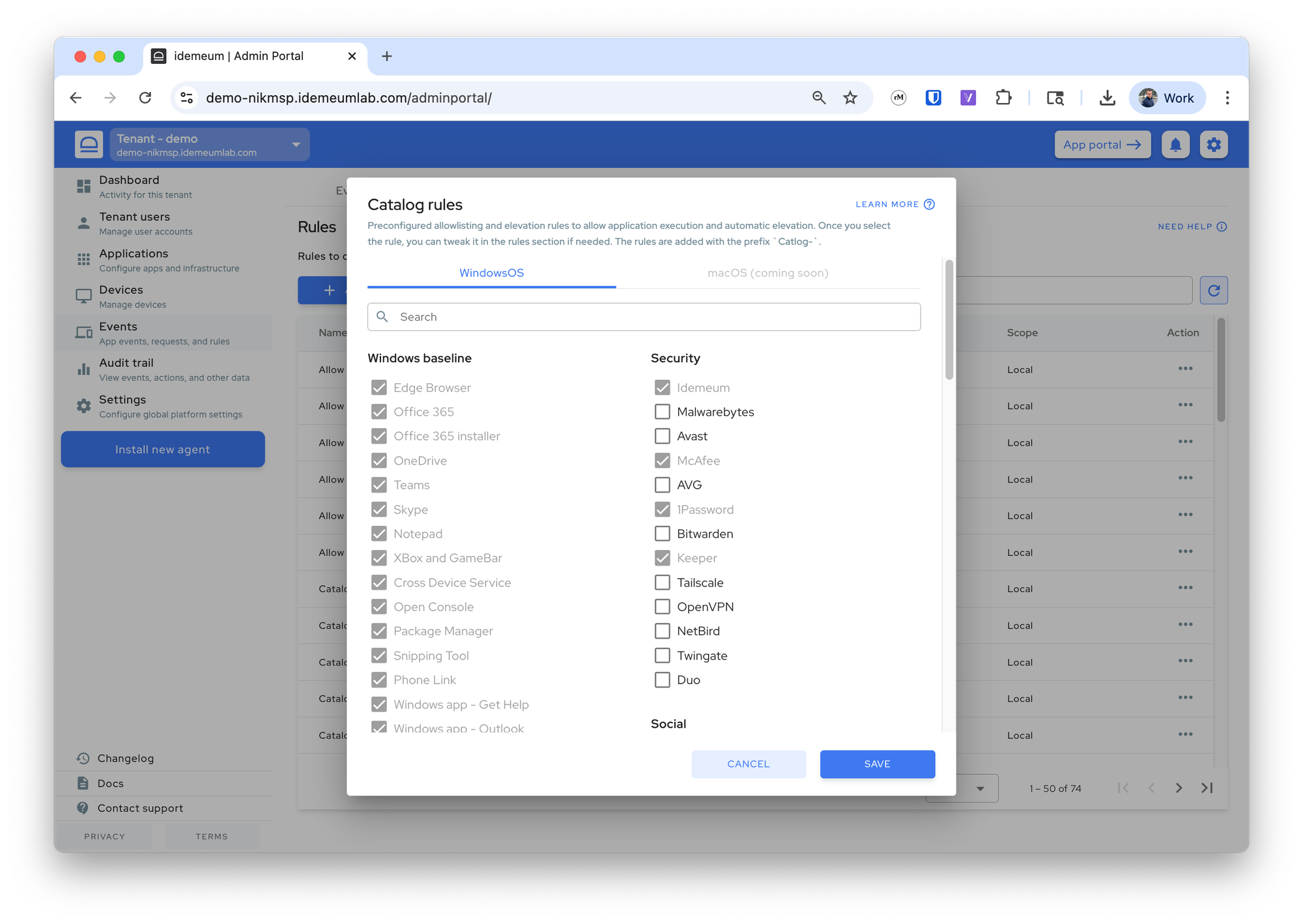1303x924 pixels.
Task: Tick the NetBird checkbox
Action: (x=662, y=631)
